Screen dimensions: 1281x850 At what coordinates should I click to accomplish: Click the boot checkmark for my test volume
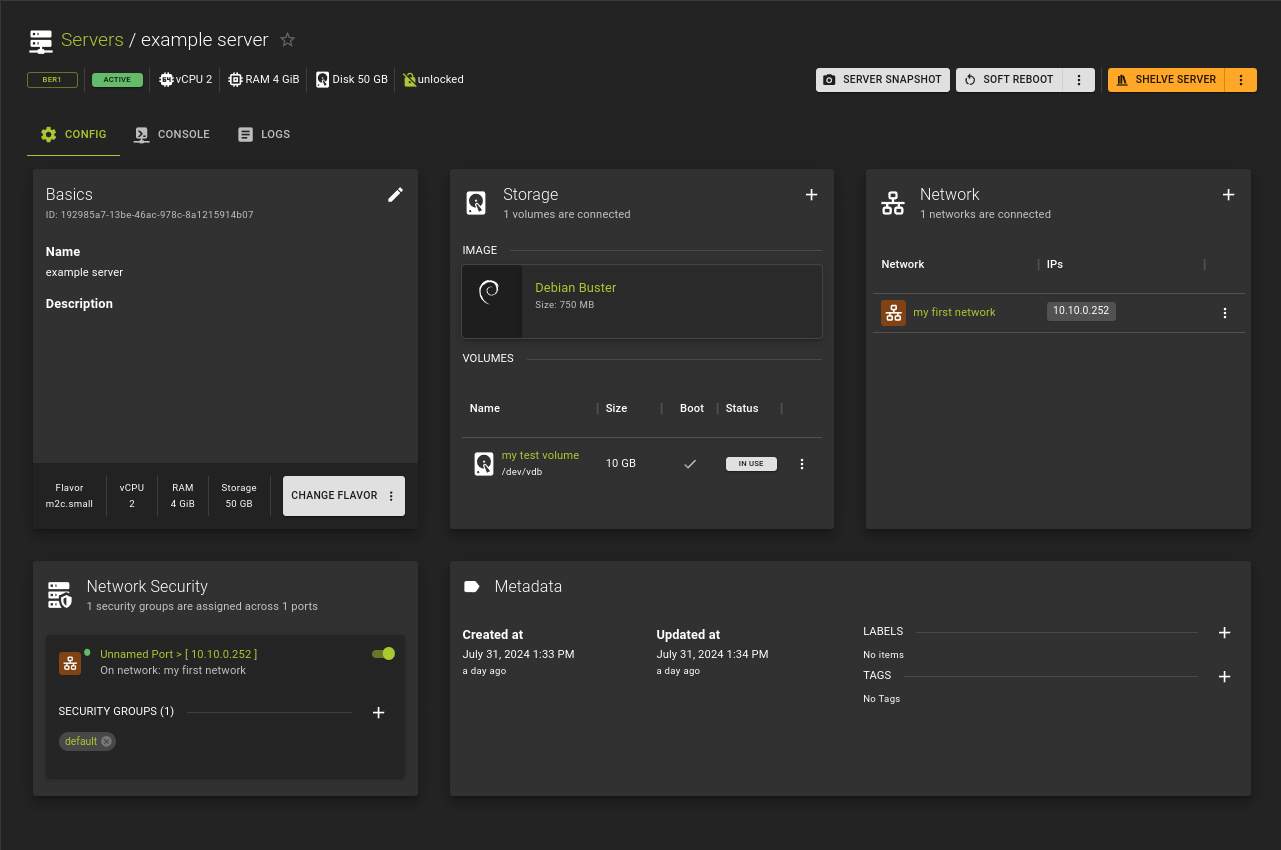click(690, 464)
